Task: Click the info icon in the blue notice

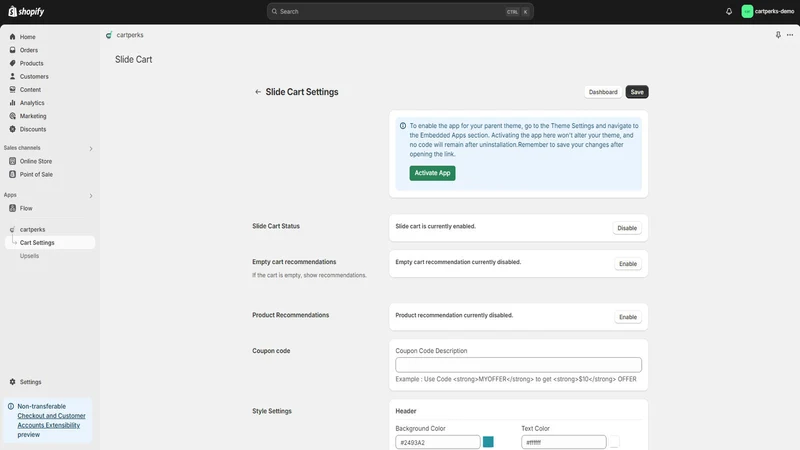Action: pos(403,126)
